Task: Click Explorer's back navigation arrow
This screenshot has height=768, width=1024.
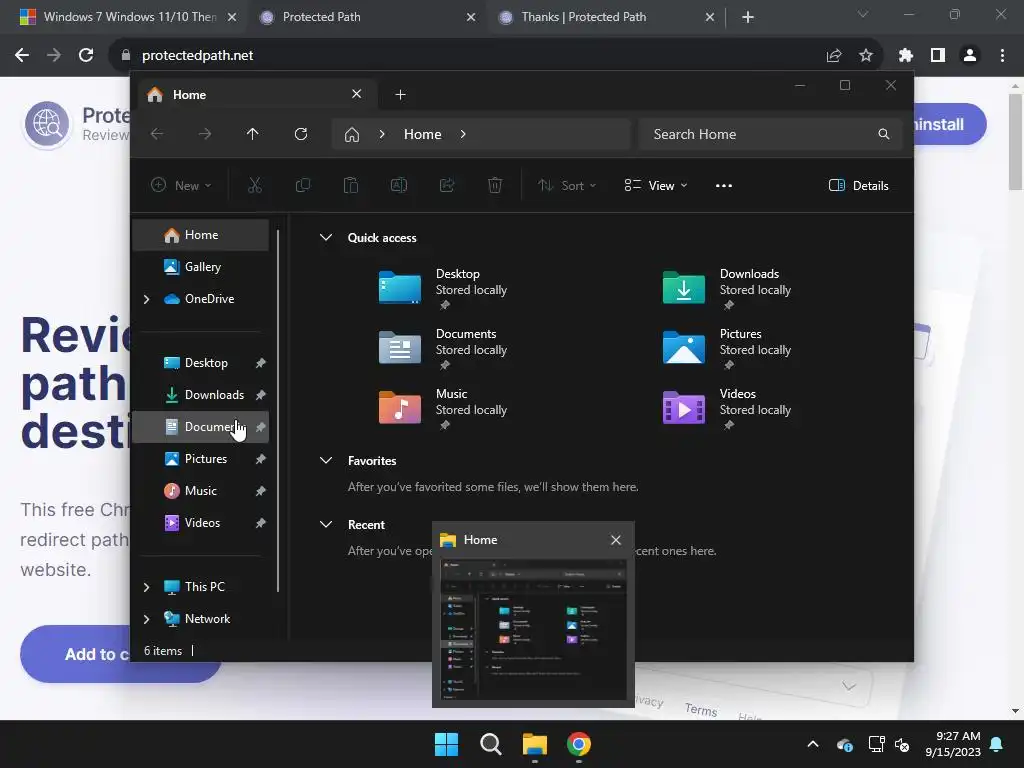Action: click(157, 134)
